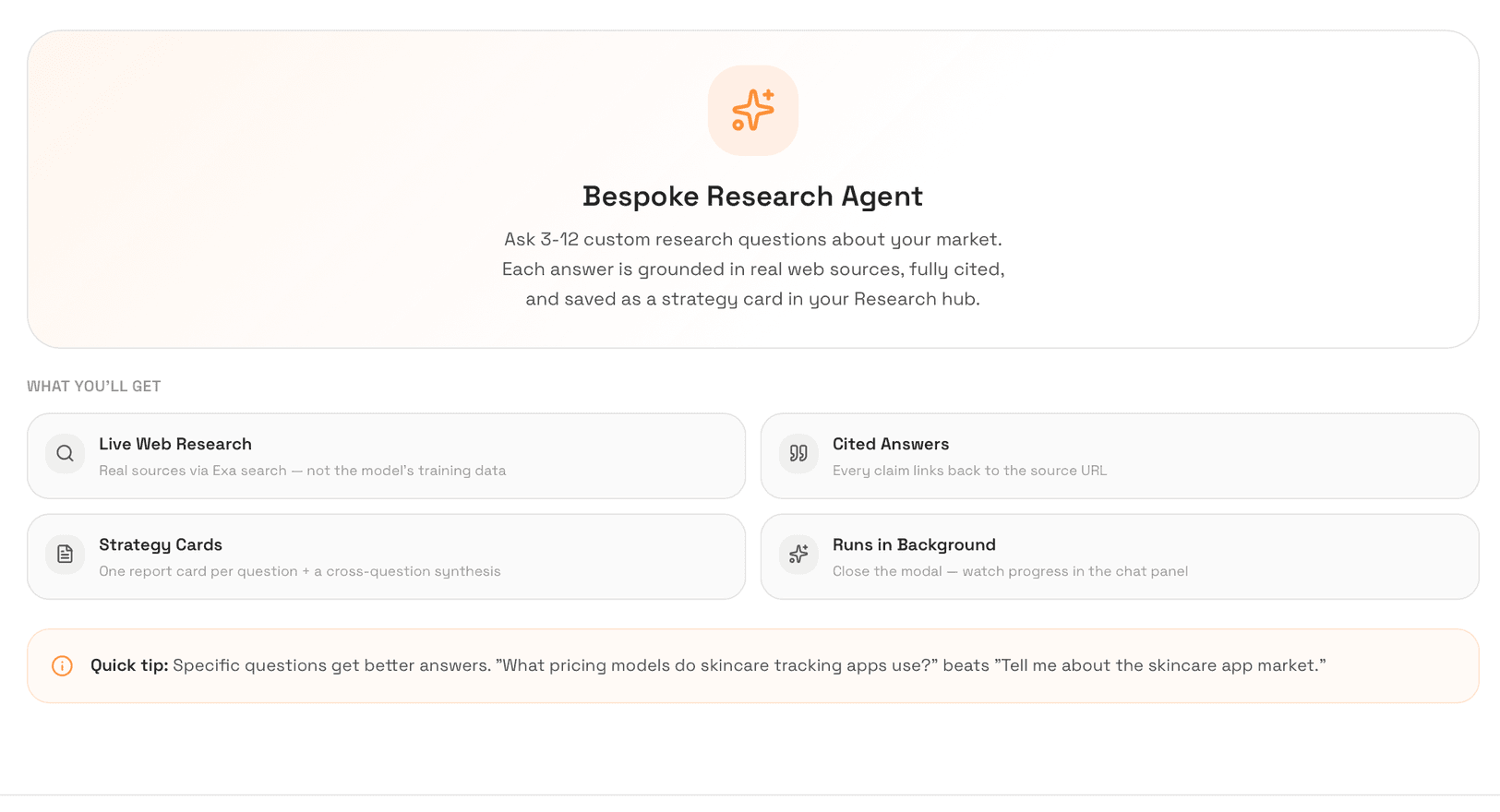Select the Cited Answers card title
1500x812 pixels.
pos(891,444)
